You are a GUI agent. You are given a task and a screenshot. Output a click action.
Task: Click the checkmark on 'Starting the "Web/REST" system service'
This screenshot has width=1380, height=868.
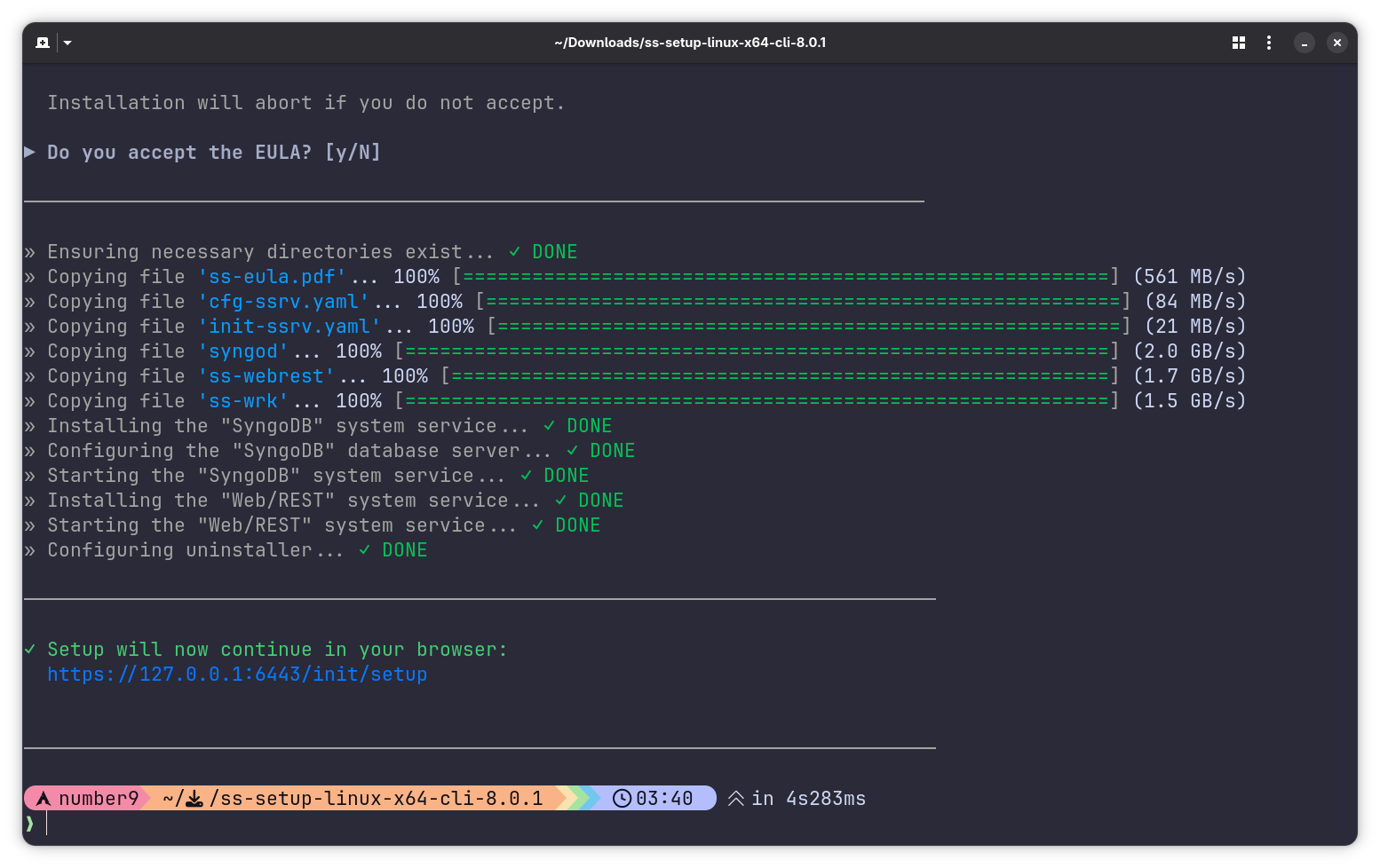coord(538,525)
